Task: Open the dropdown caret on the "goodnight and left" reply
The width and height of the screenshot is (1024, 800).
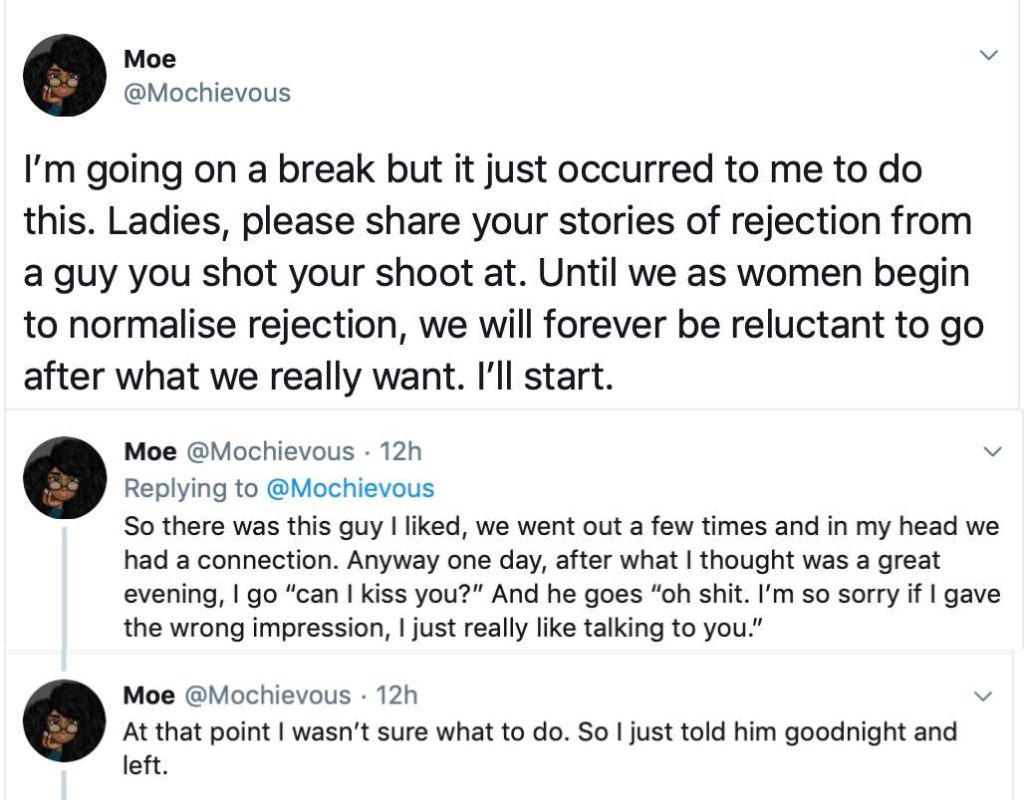Action: [984, 695]
